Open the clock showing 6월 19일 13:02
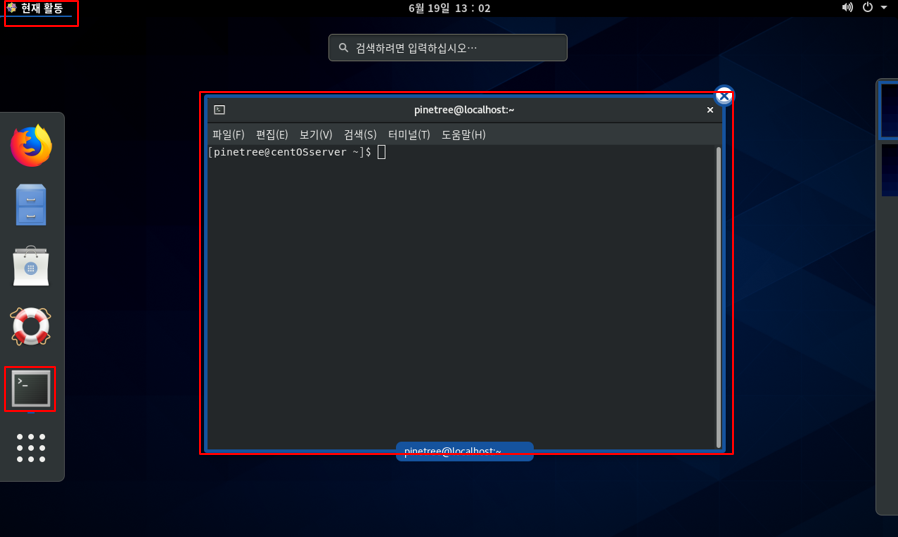The width and height of the screenshot is (898, 537). tap(449, 8)
